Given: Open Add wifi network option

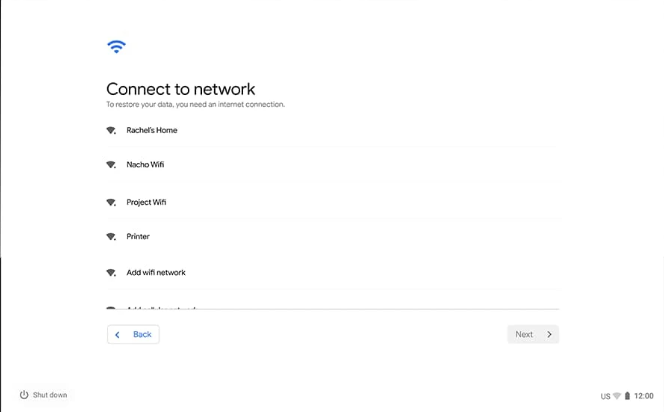Looking at the screenshot, I should click(x=332, y=273).
